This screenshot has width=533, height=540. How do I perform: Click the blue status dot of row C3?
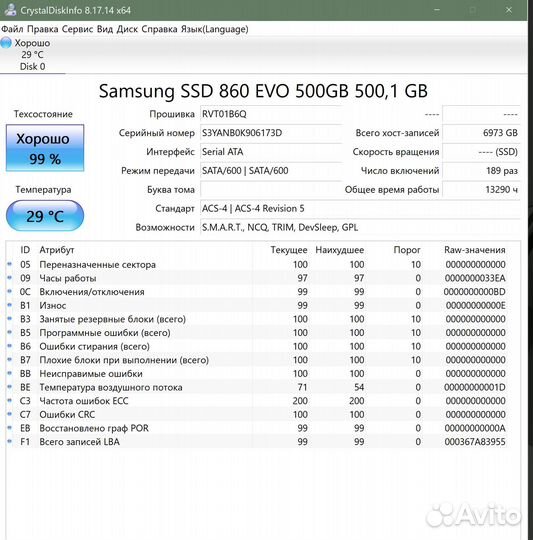tap(10, 400)
